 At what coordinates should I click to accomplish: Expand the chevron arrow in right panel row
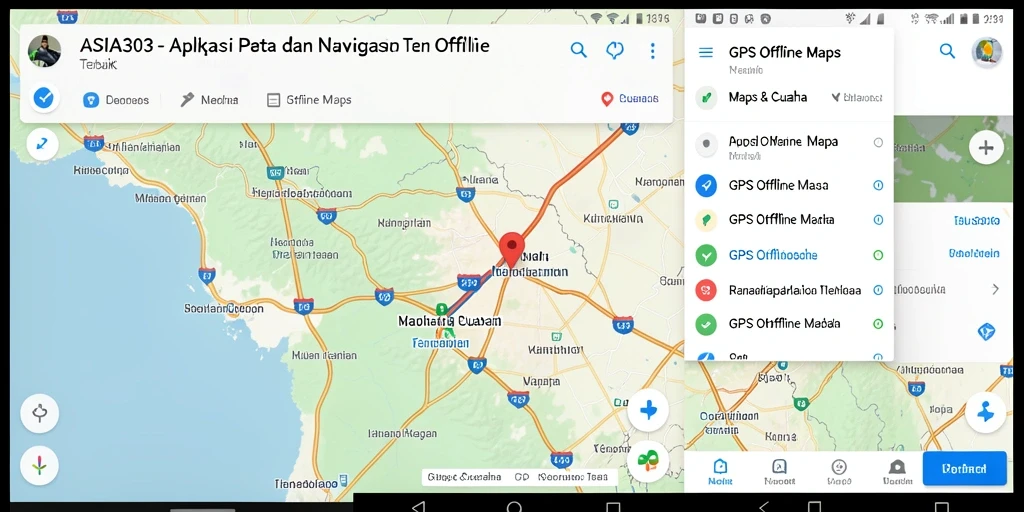coord(995,289)
